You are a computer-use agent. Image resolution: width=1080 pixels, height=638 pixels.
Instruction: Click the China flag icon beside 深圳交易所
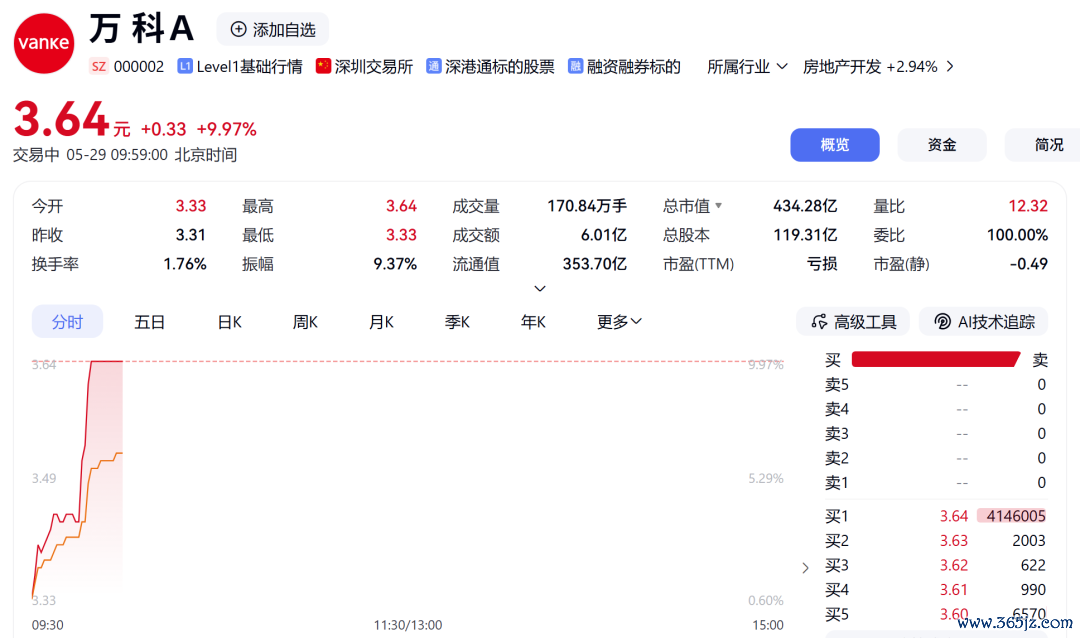[323, 66]
